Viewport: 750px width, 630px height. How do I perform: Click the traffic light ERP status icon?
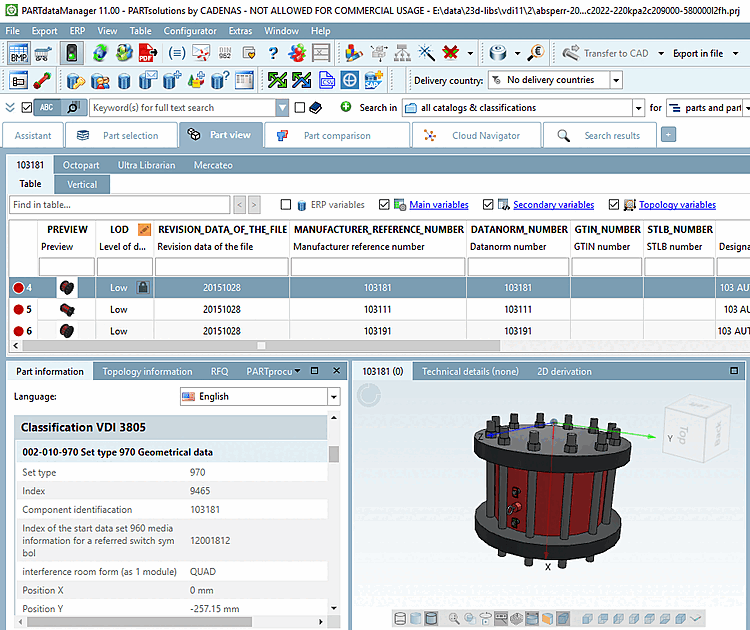[x=71, y=53]
